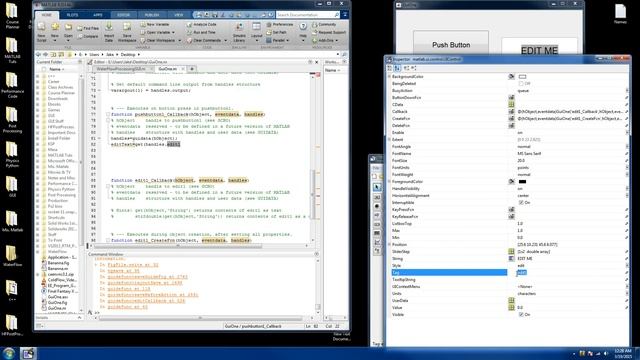Click Add-Ons in the toolstrip
640x360 pixels.
[x=325, y=40]
